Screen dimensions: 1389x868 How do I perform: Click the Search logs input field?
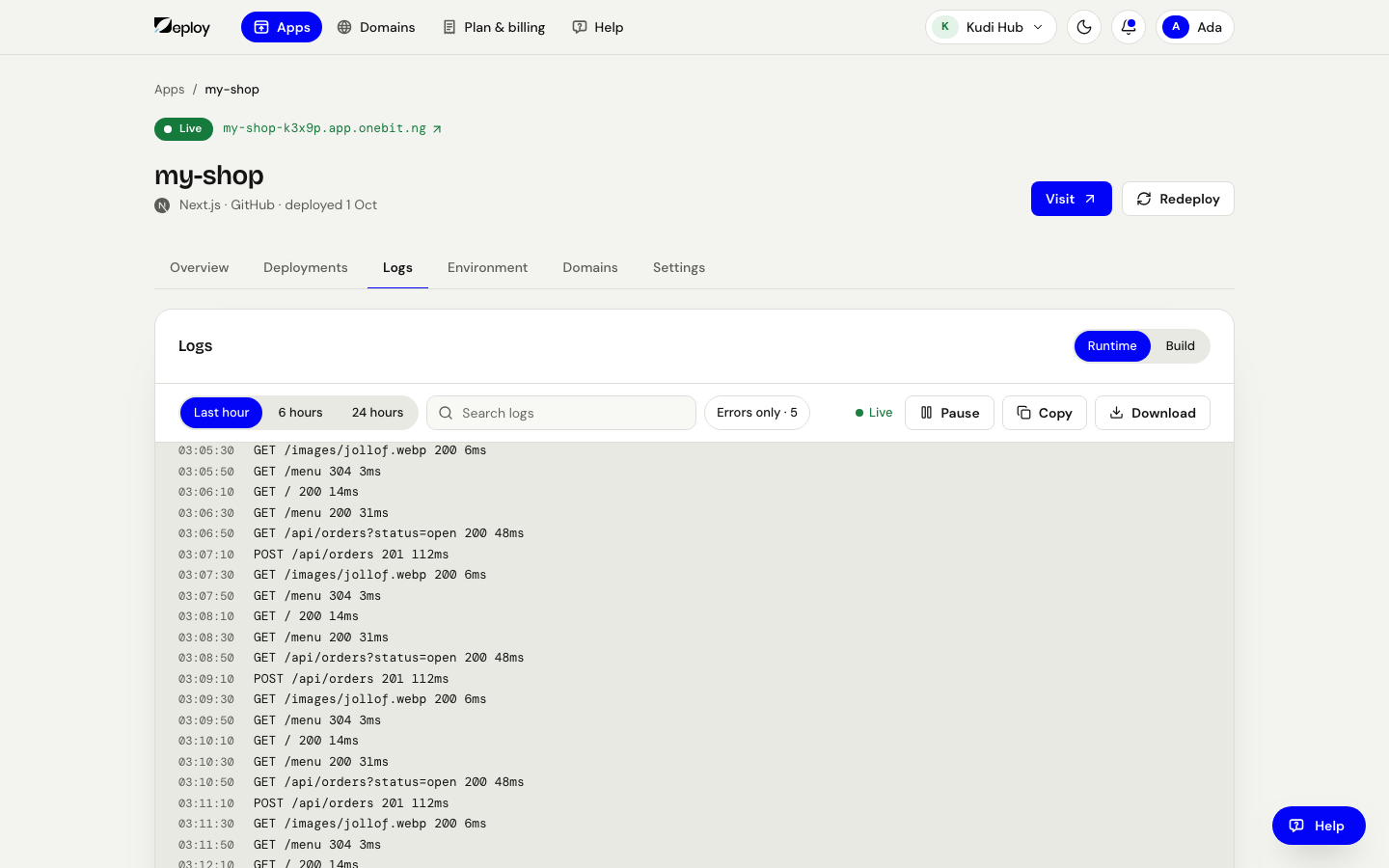pyautogui.click(x=561, y=413)
